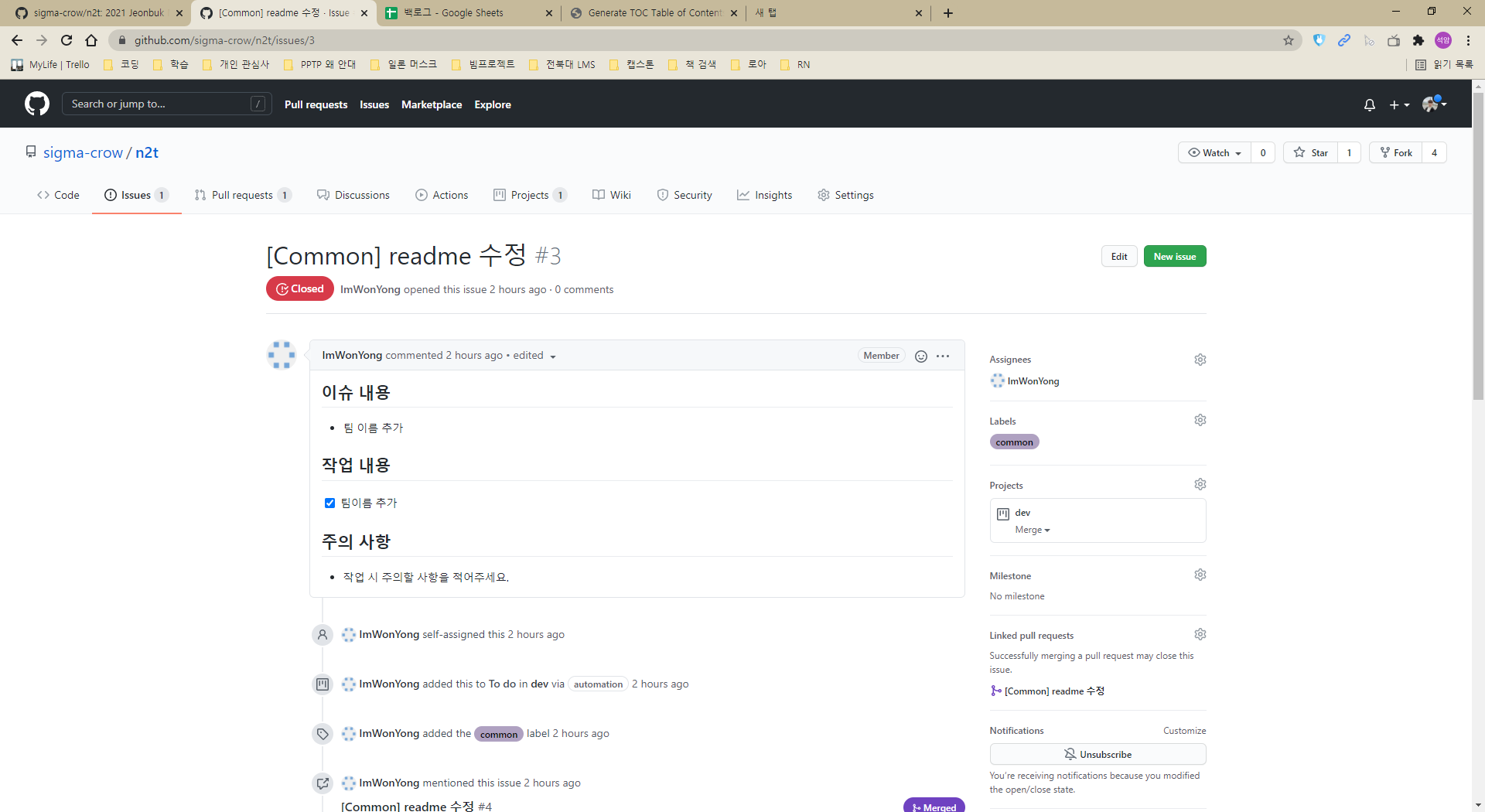Open the browser home page
1485x812 pixels.
(x=91, y=40)
